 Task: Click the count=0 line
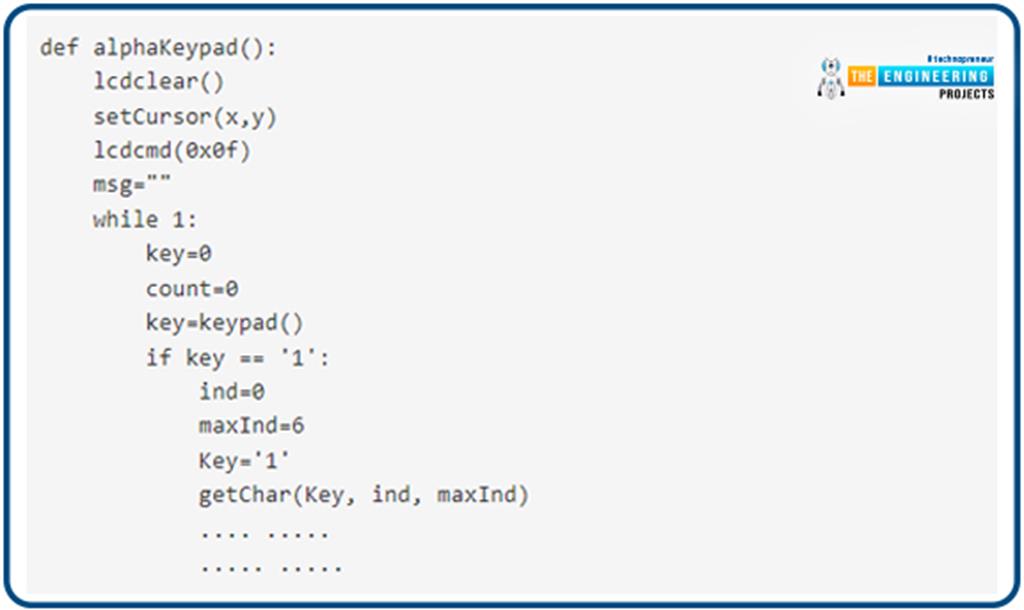pyautogui.click(x=192, y=288)
